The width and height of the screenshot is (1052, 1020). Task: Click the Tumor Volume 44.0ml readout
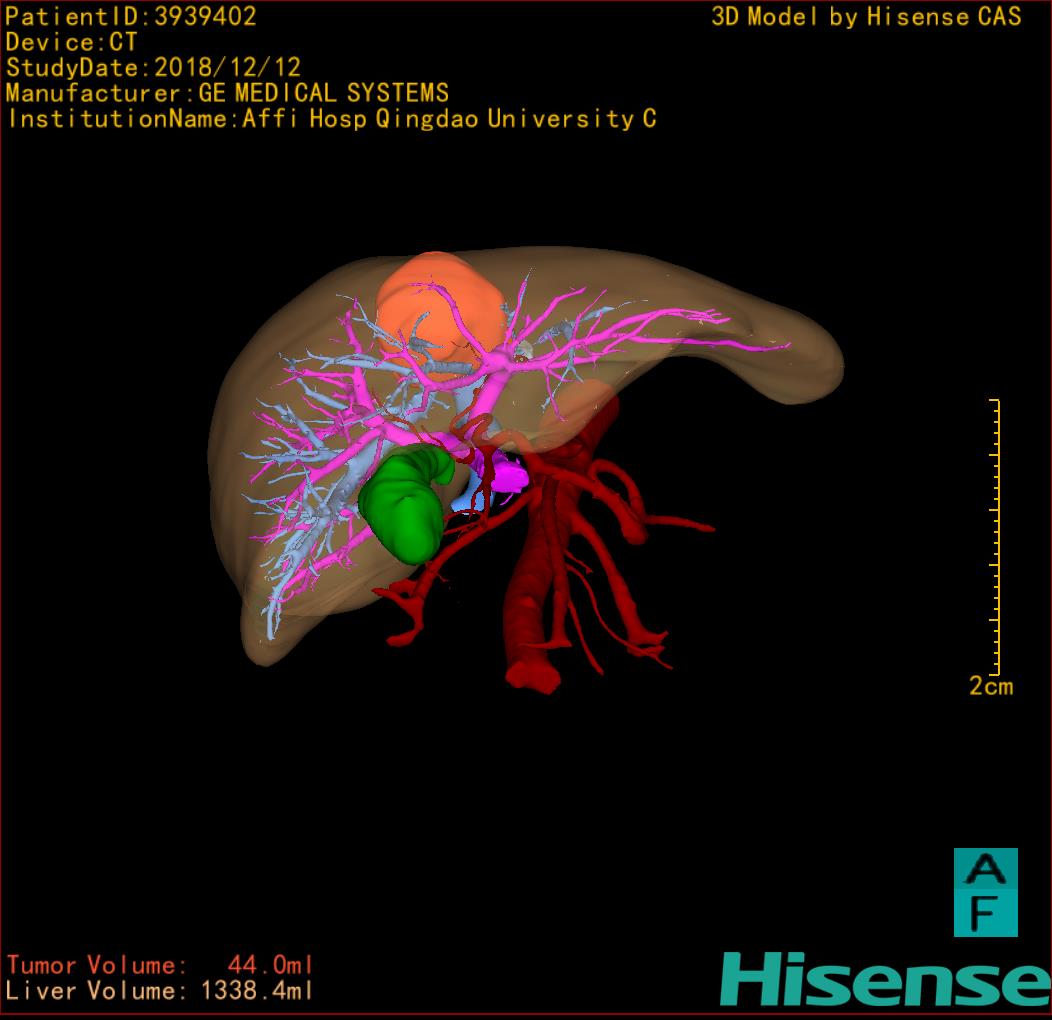[x=160, y=965]
